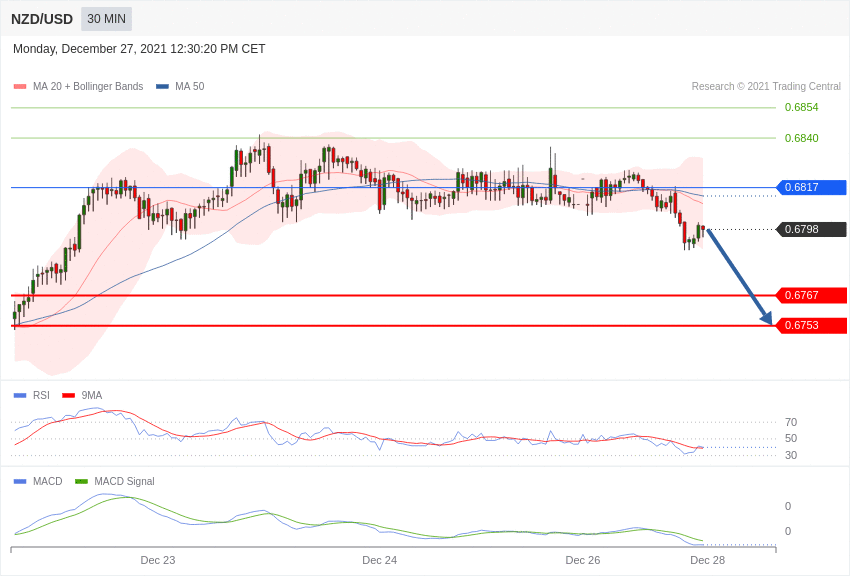Click the RSI 70 axis value

tap(791, 422)
